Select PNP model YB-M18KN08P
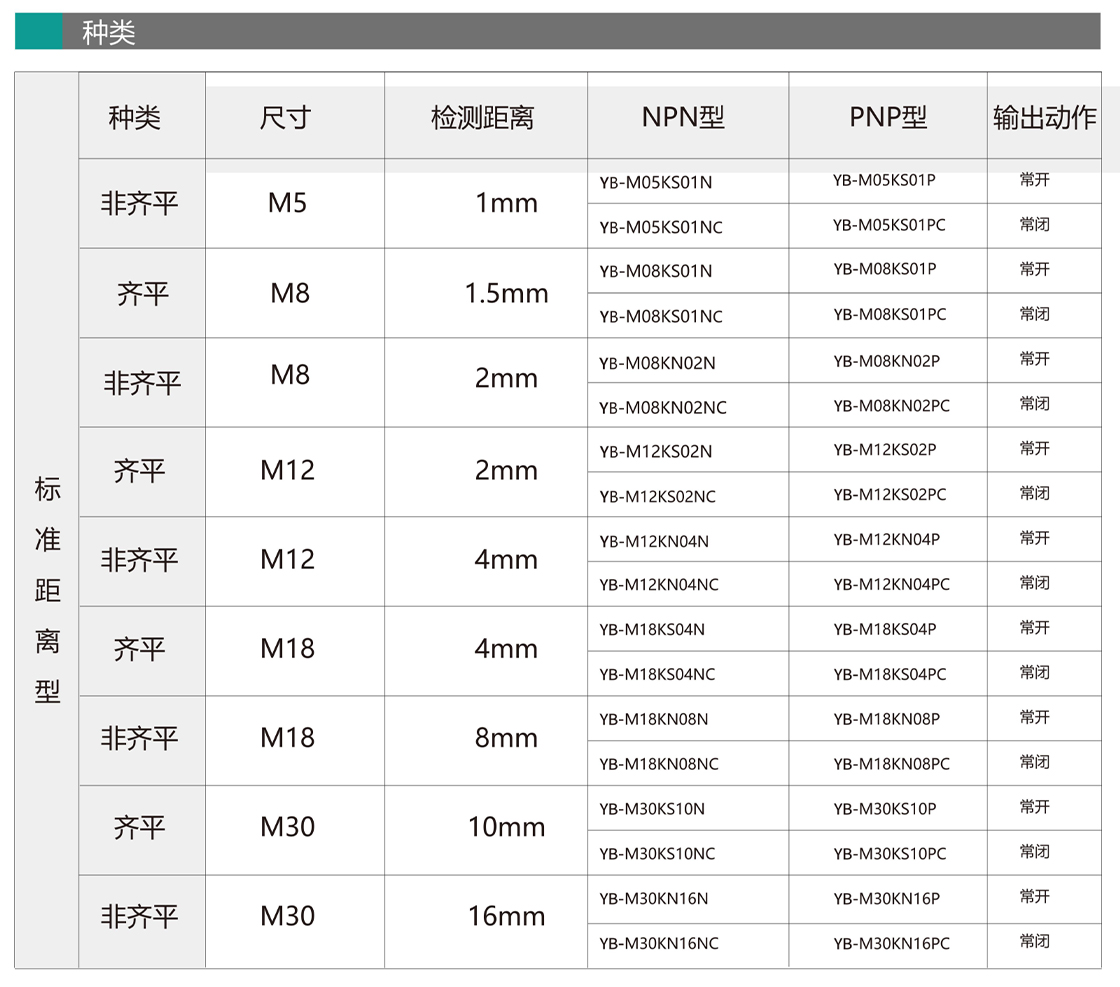The image size is (1120, 987). tap(887, 719)
